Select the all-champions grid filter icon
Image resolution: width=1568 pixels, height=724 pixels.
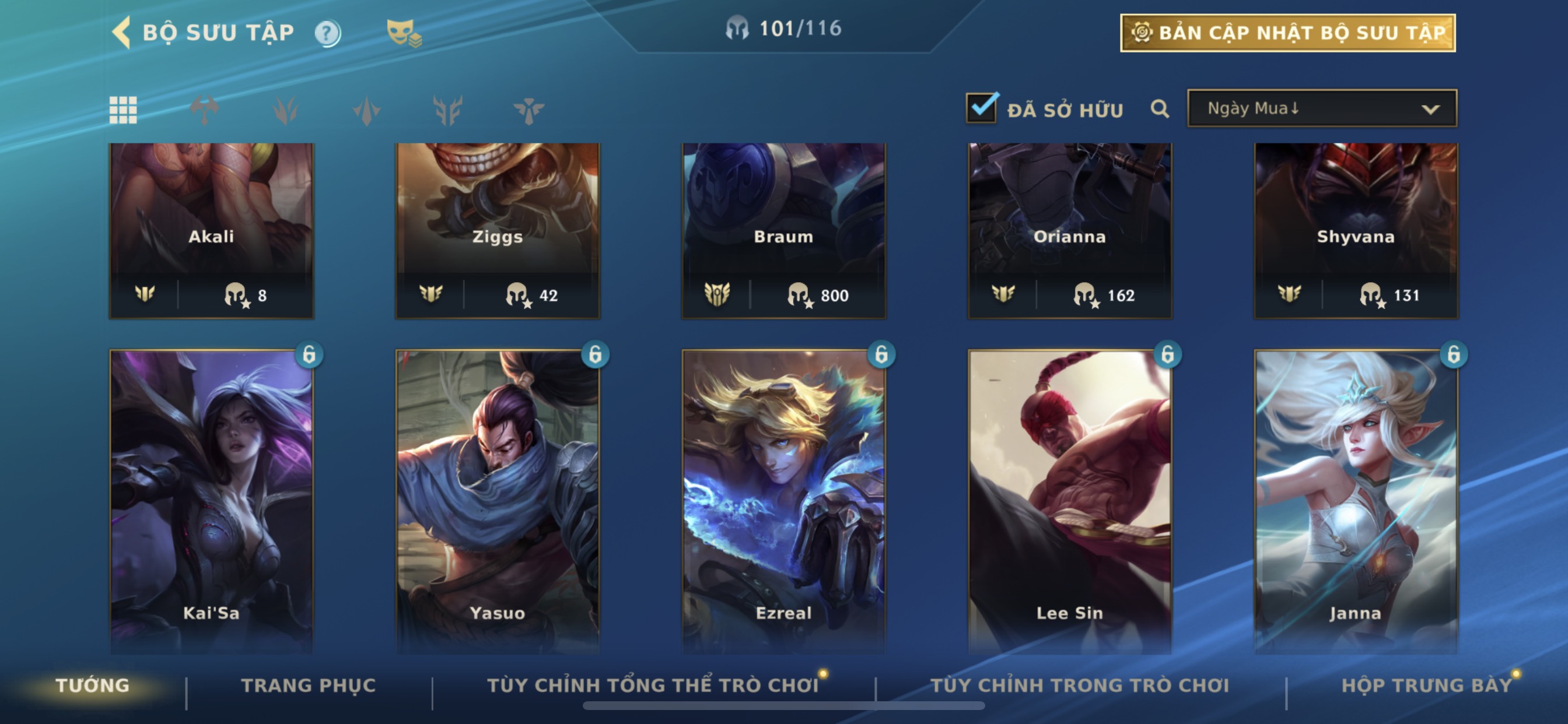123,110
